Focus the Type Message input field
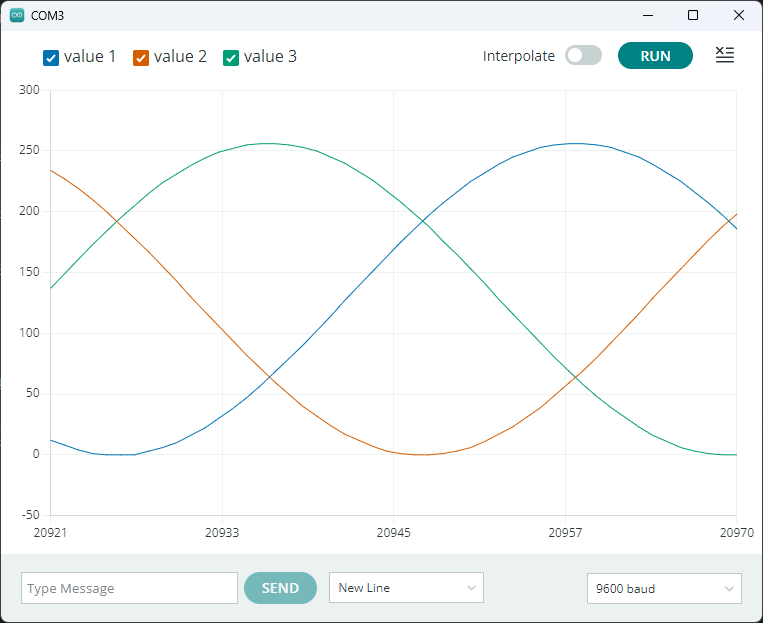763x623 pixels. click(x=129, y=589)
